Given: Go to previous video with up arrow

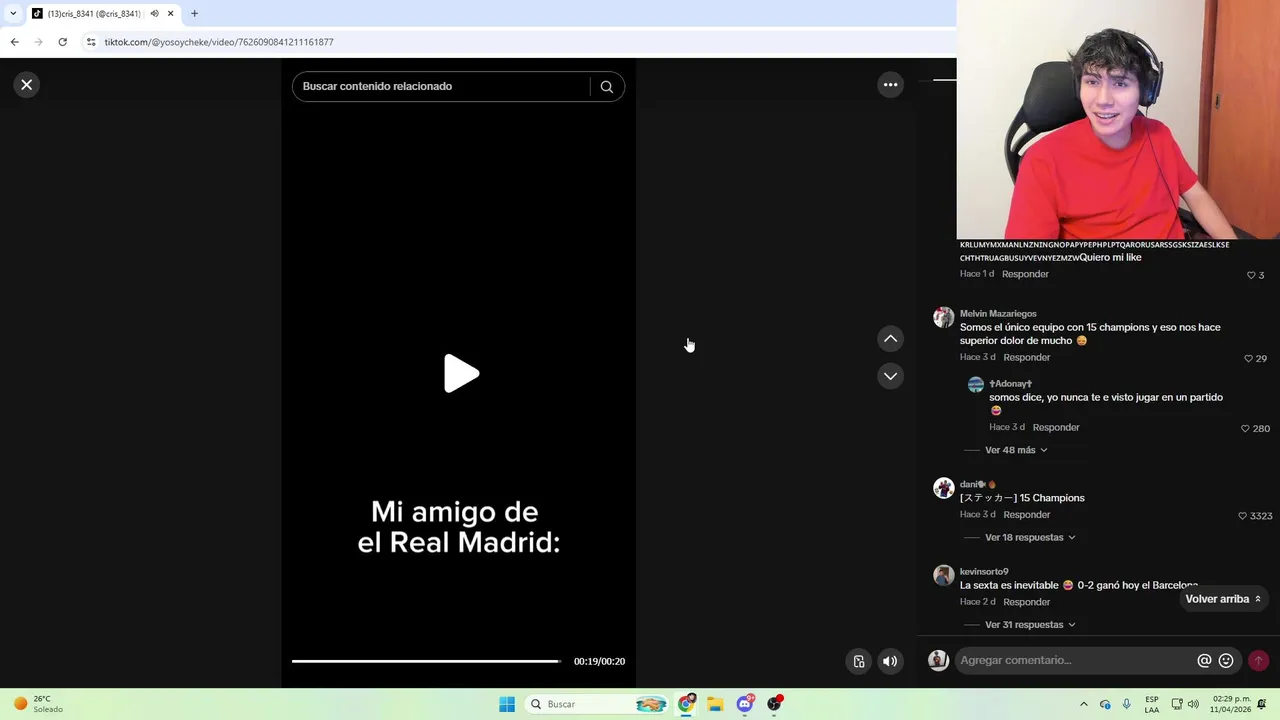Looking at the screenshot, I should pos(890,339).
